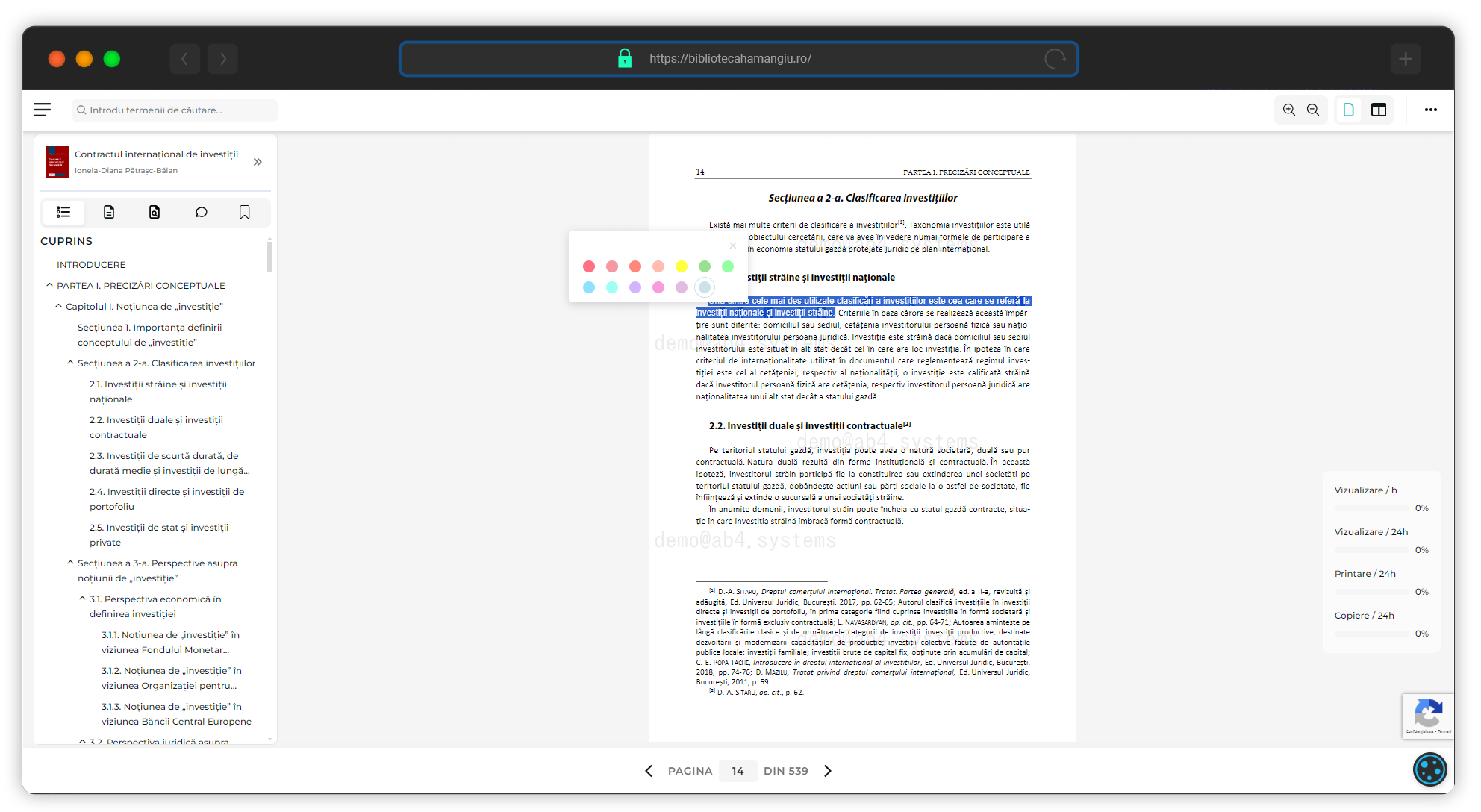Click the search terms input field
Viewport: 1481px width, 812px height.
(x=175, y=110)
